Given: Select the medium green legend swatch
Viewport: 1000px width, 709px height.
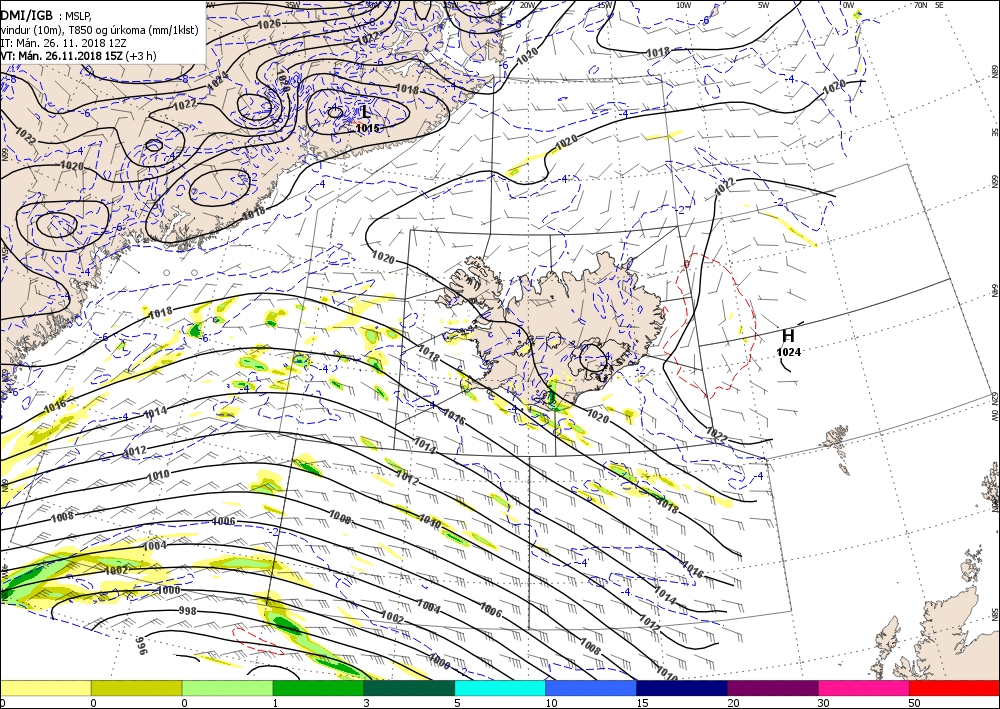Looking at the screenshot, I should 318,688.
